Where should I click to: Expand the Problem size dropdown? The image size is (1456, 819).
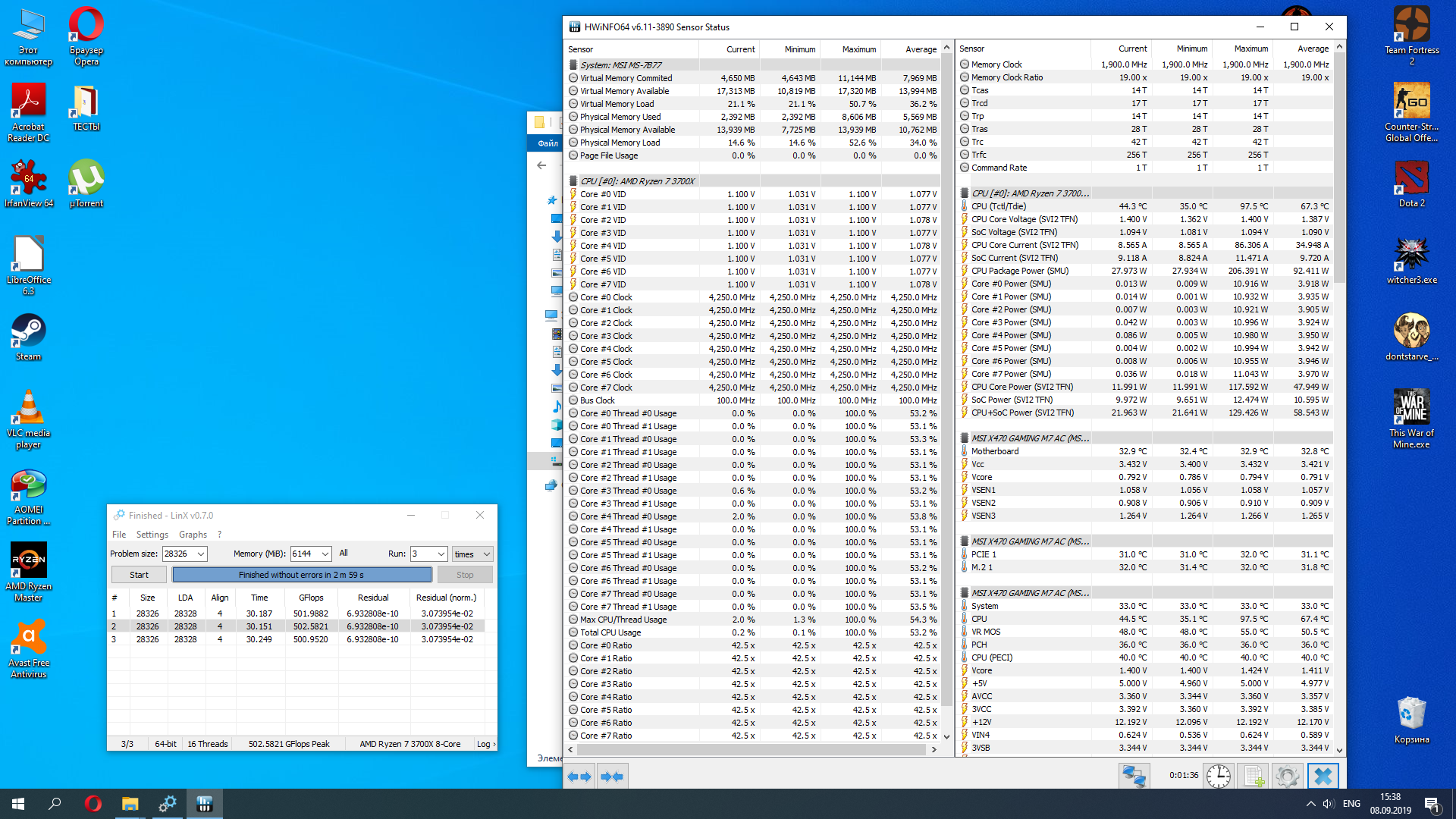pyautogui.click(x=201, y=554)
